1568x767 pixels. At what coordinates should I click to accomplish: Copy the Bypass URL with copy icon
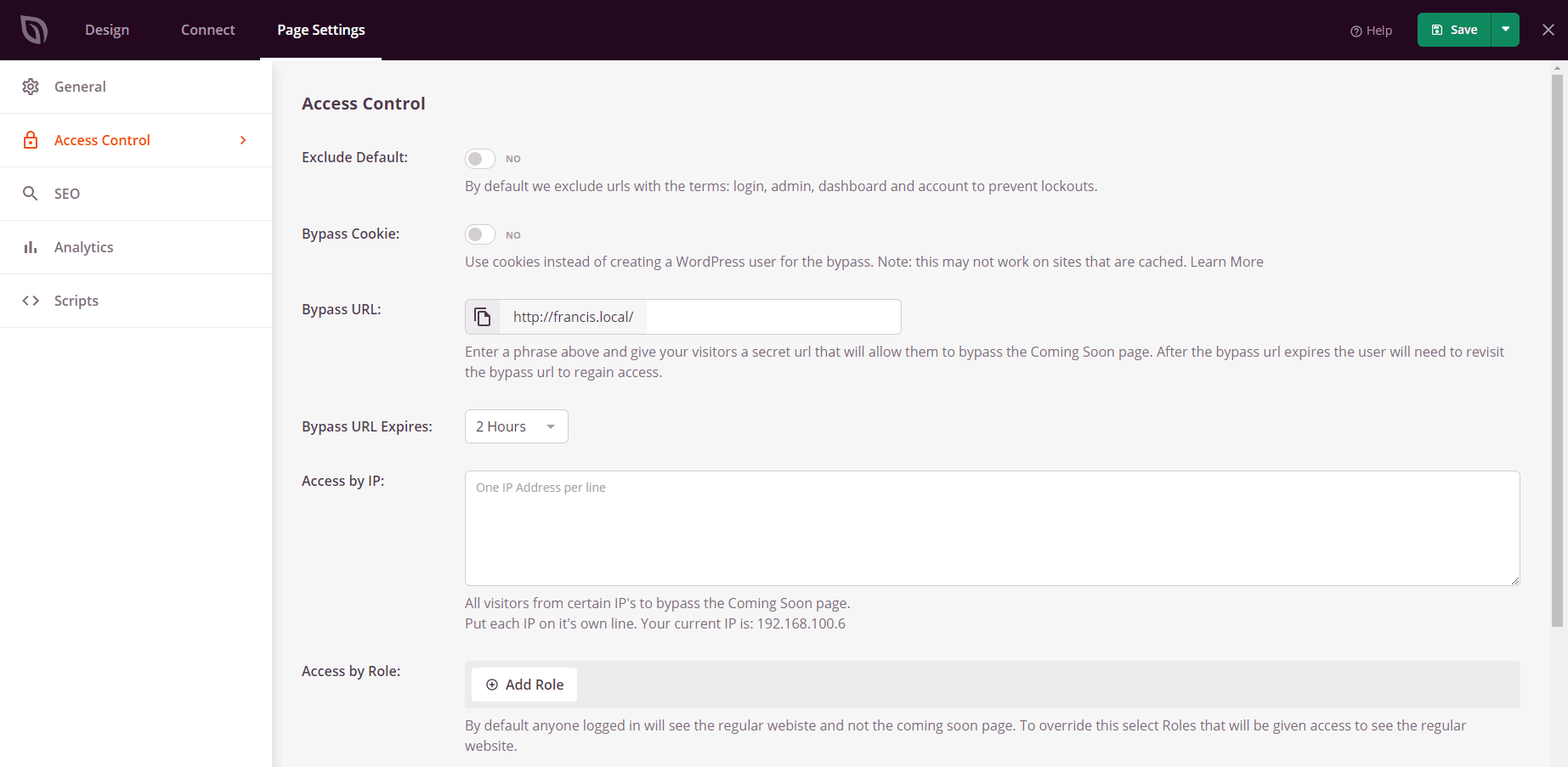(483, 317)
